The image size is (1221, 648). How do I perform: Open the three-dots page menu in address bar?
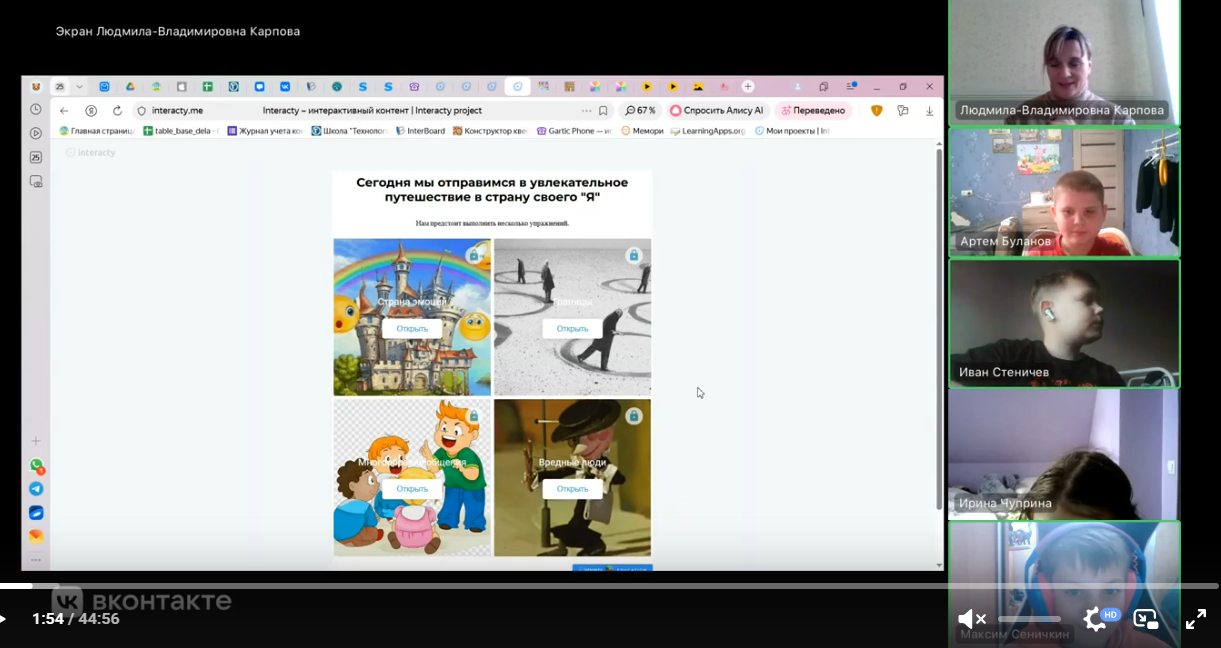click(x=586, y=111)
